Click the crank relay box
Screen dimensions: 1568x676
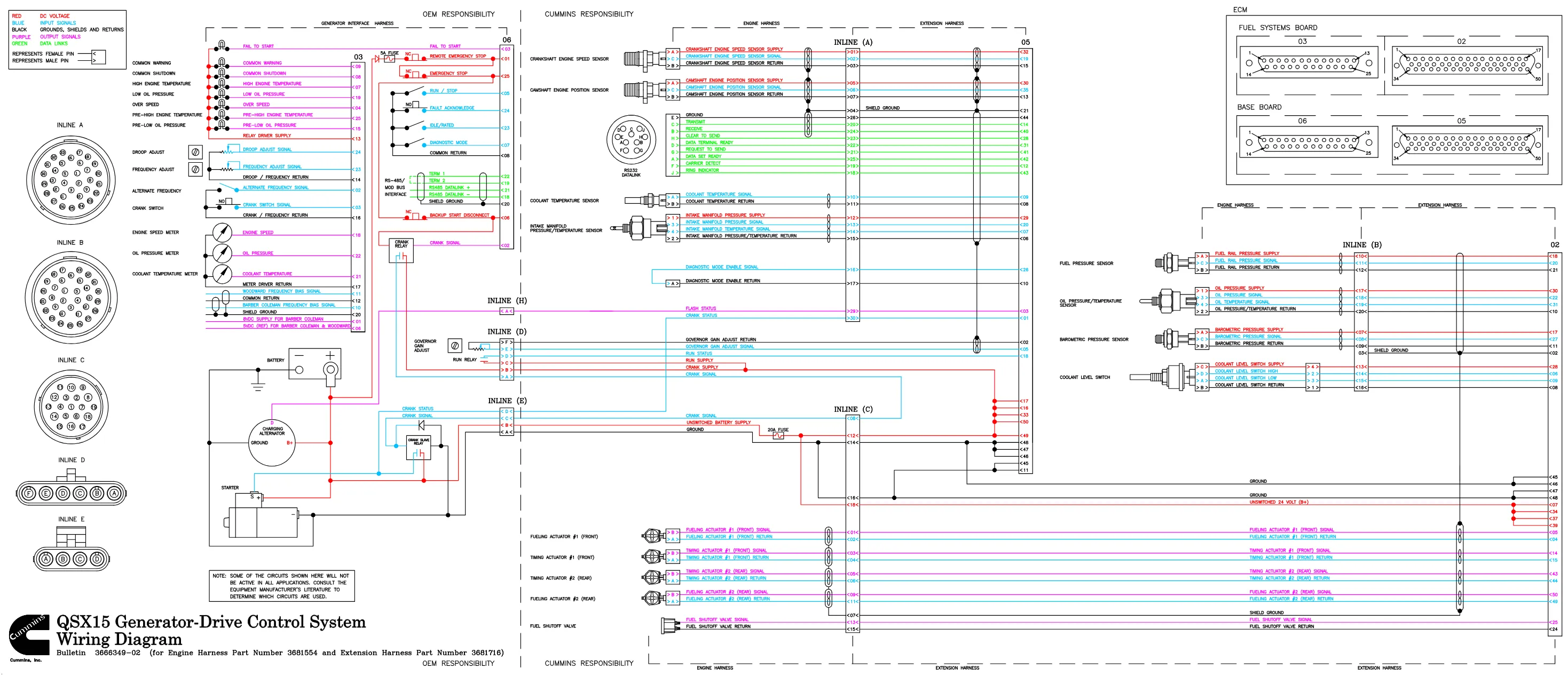[x=401, y=250]
